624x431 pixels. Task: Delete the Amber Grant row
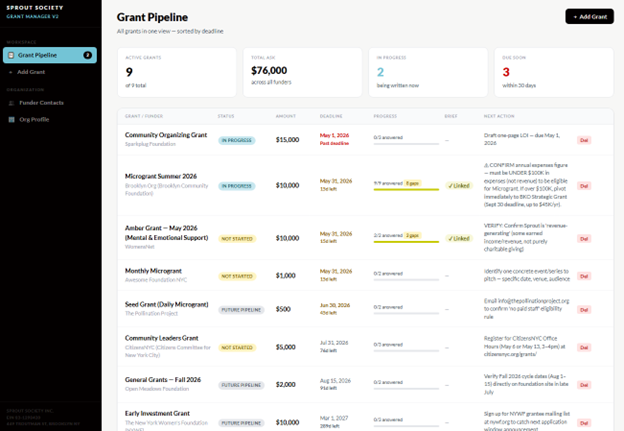point(584,239)
